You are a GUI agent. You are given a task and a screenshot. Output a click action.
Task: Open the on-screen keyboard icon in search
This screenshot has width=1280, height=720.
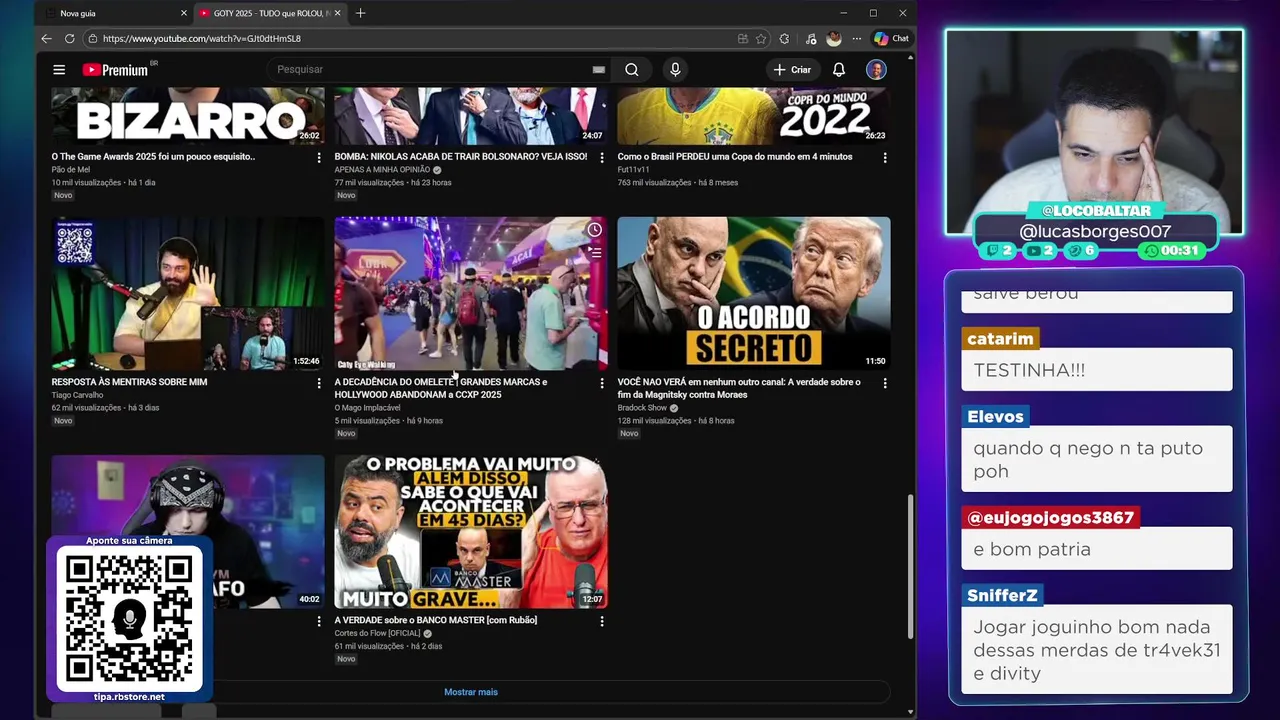point(598,70)
